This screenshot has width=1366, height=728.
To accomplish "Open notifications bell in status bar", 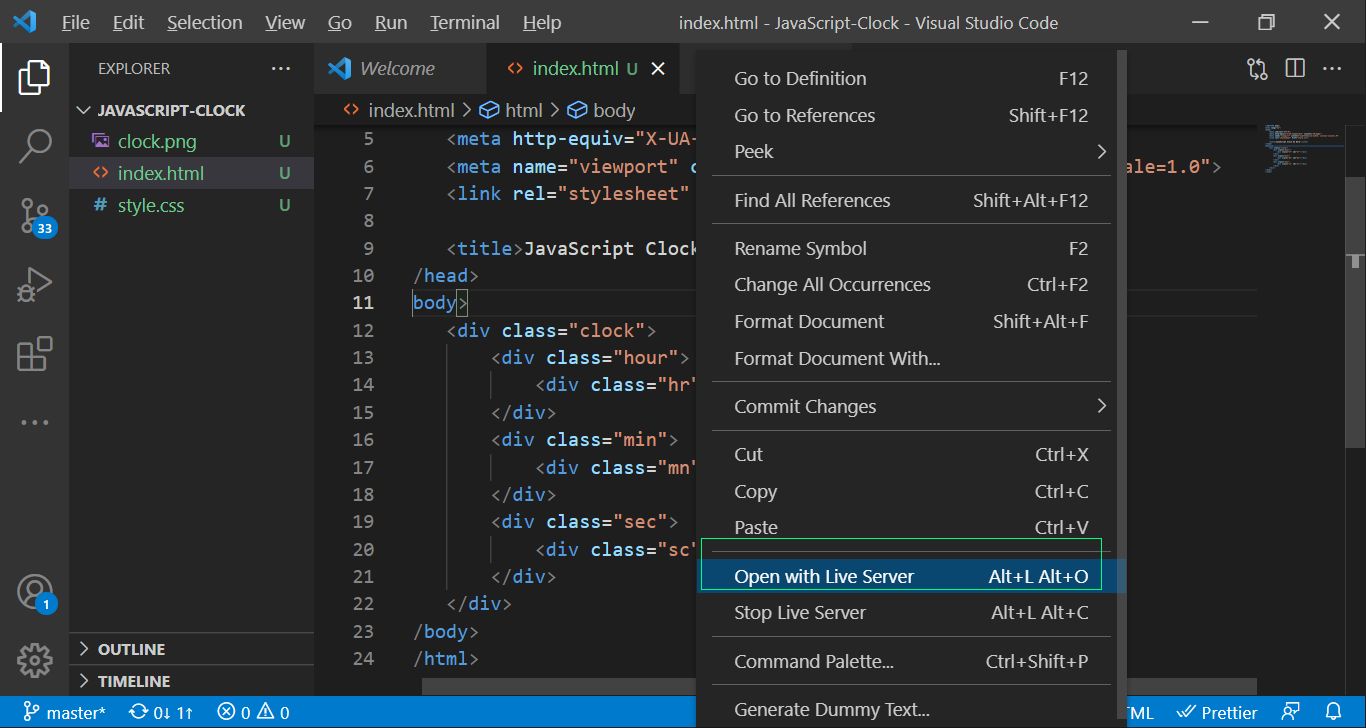I will pyautogui.click(x=1333, y=713).
